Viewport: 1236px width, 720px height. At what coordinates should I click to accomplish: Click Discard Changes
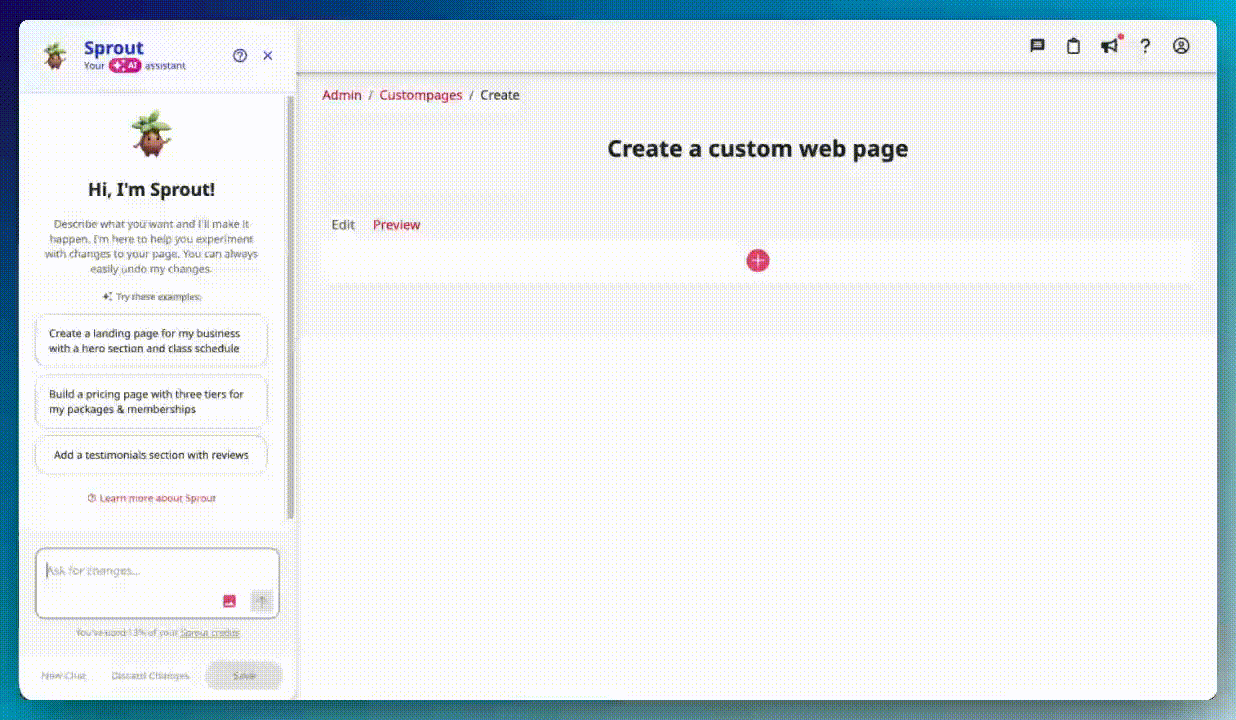[150, 675]
